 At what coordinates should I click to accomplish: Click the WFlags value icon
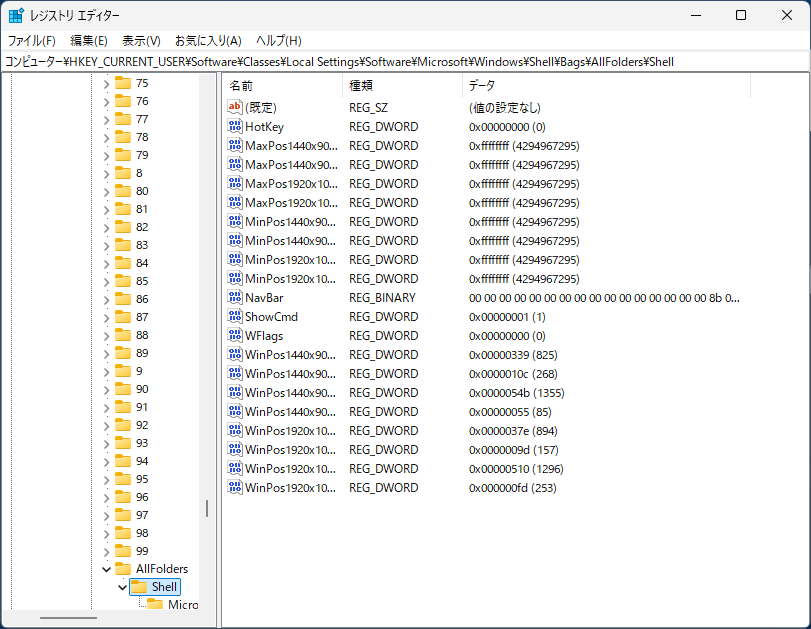point(235,336)
